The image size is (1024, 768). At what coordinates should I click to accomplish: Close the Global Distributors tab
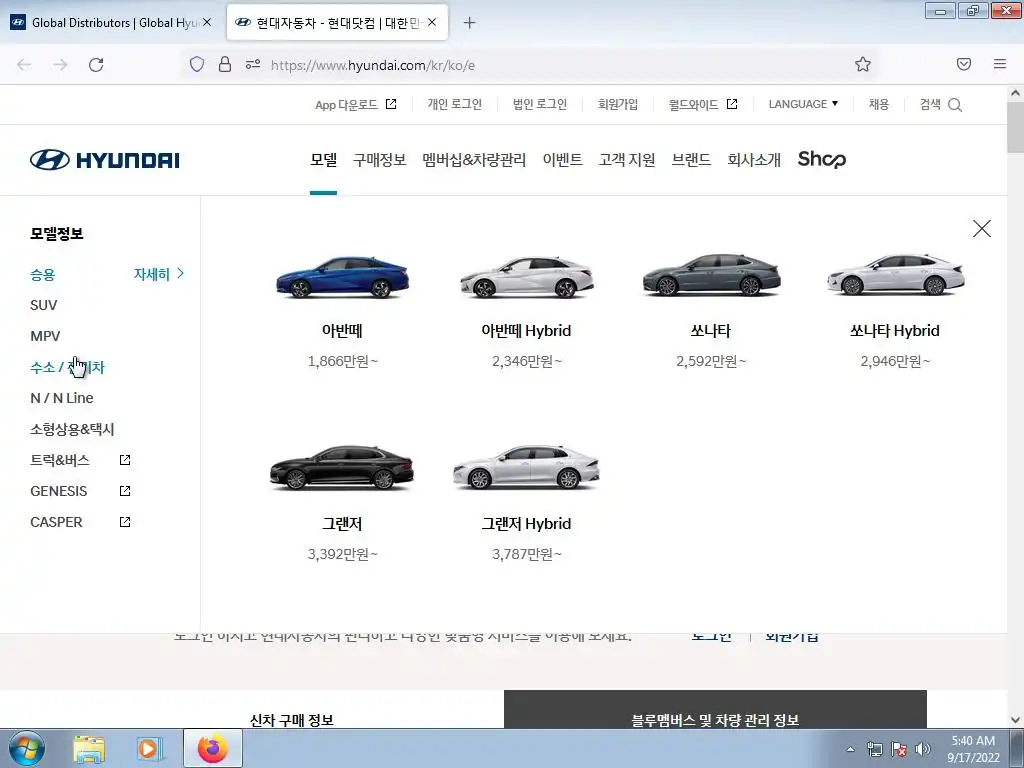tap(207, 22)
